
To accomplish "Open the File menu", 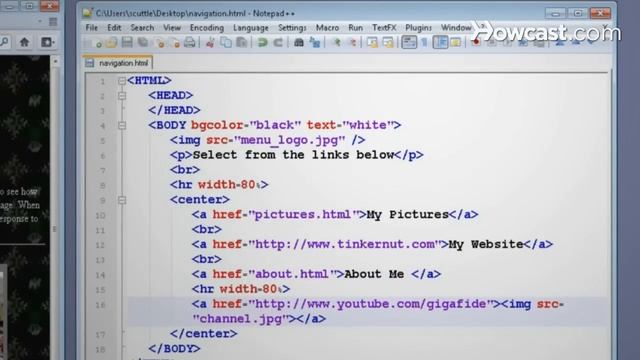I will point(91,28).
